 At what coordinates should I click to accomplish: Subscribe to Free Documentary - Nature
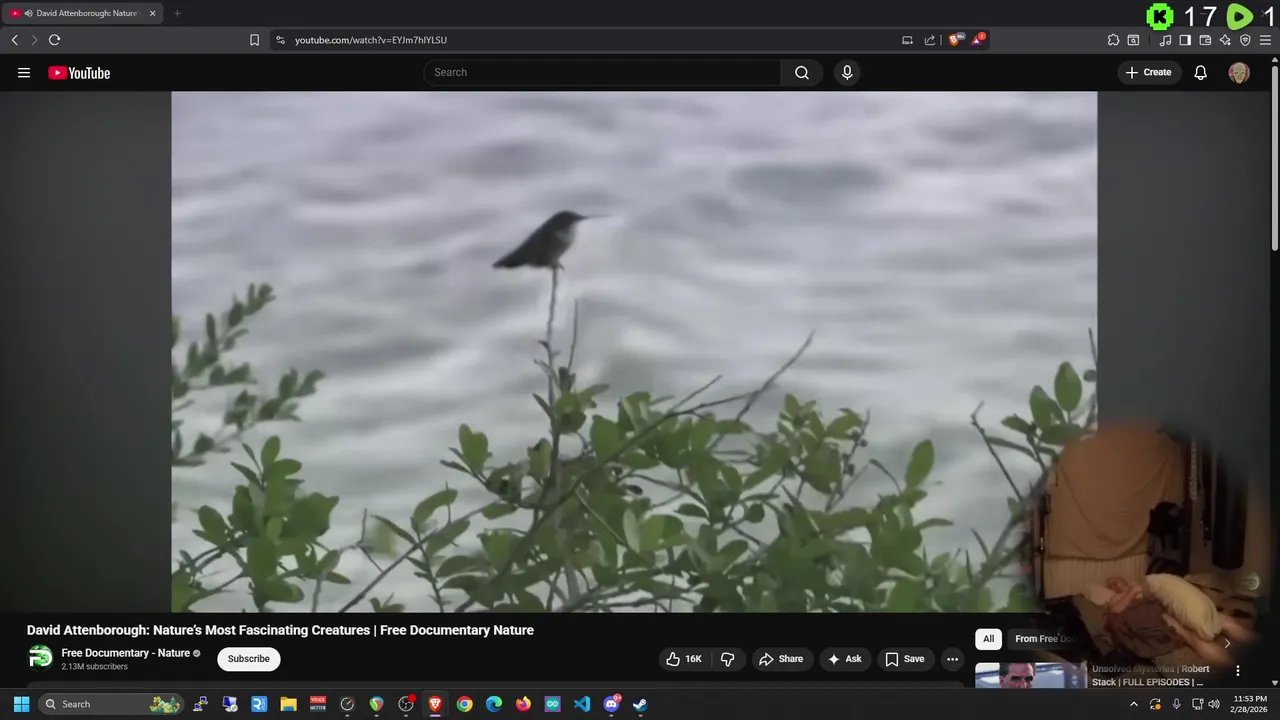point(249,659)
